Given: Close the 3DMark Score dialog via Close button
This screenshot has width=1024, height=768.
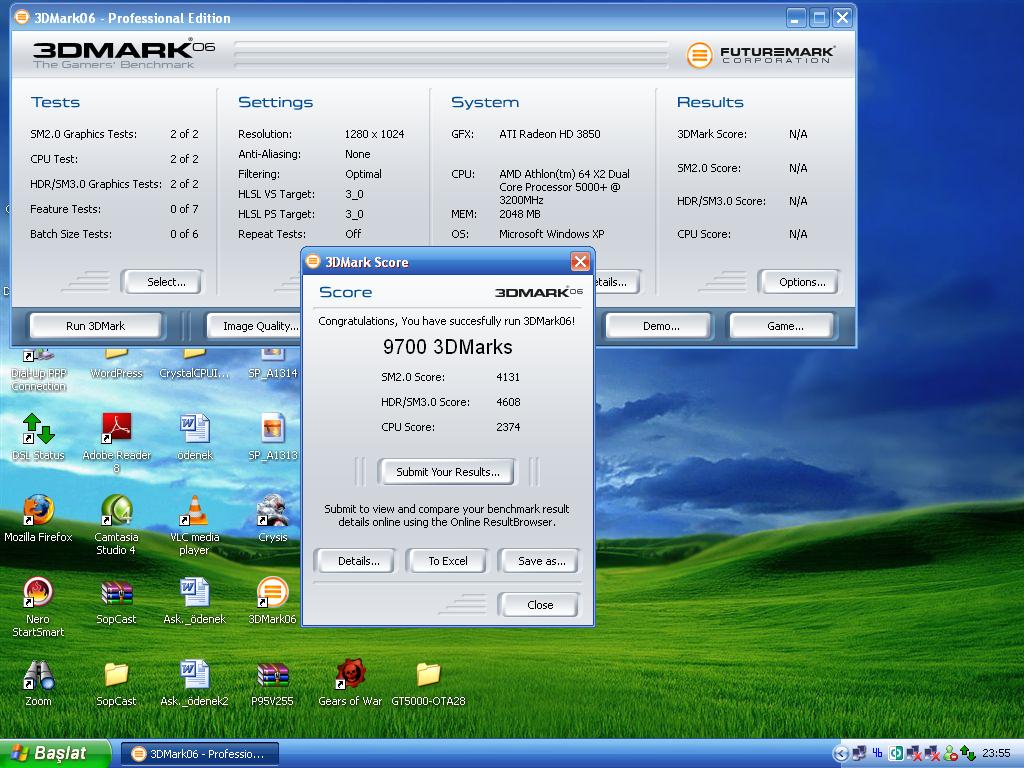Looking at the screenshot, I should point(540,605).
